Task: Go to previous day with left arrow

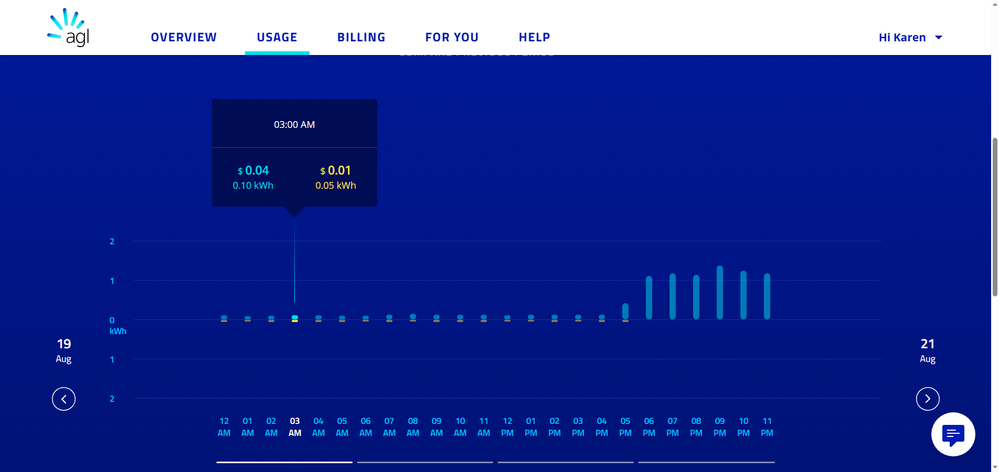Action: 64,399
